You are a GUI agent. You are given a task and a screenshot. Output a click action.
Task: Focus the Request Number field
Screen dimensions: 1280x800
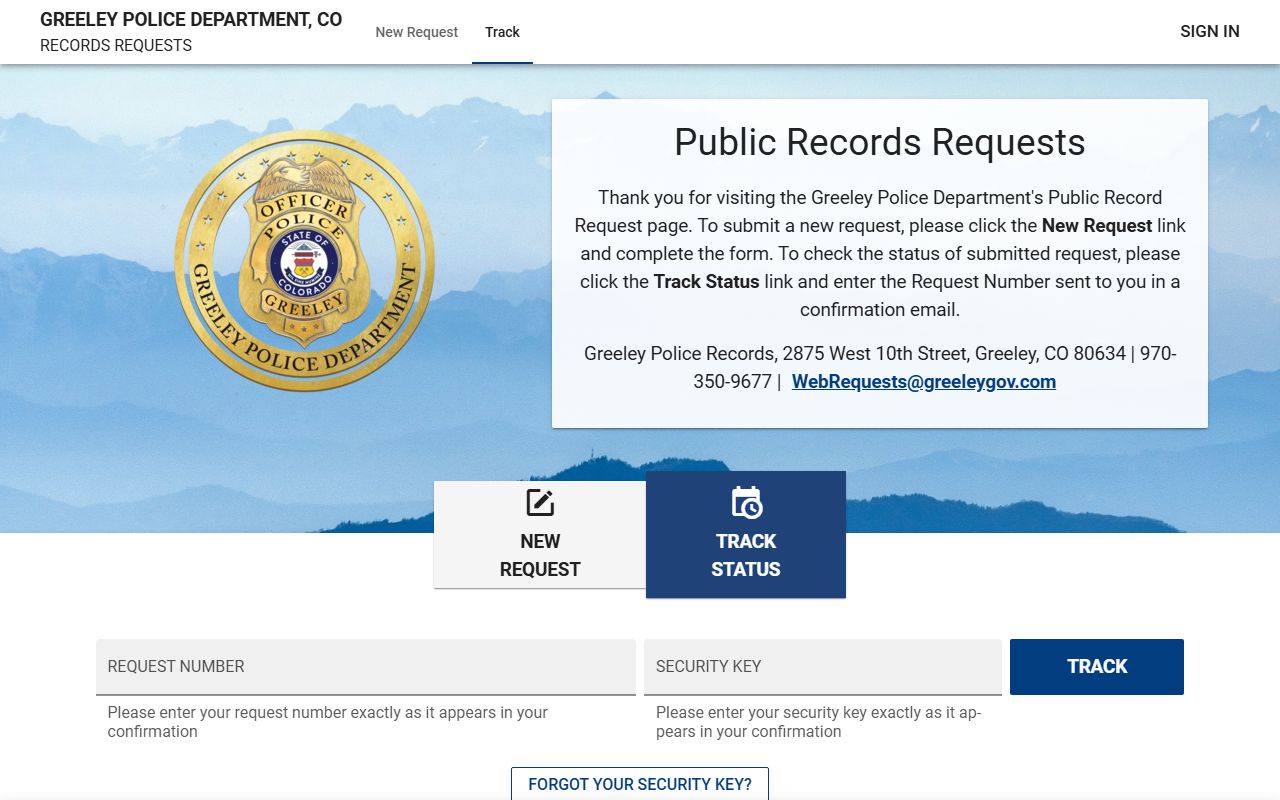pyautogui.click(x=366, y=667)
